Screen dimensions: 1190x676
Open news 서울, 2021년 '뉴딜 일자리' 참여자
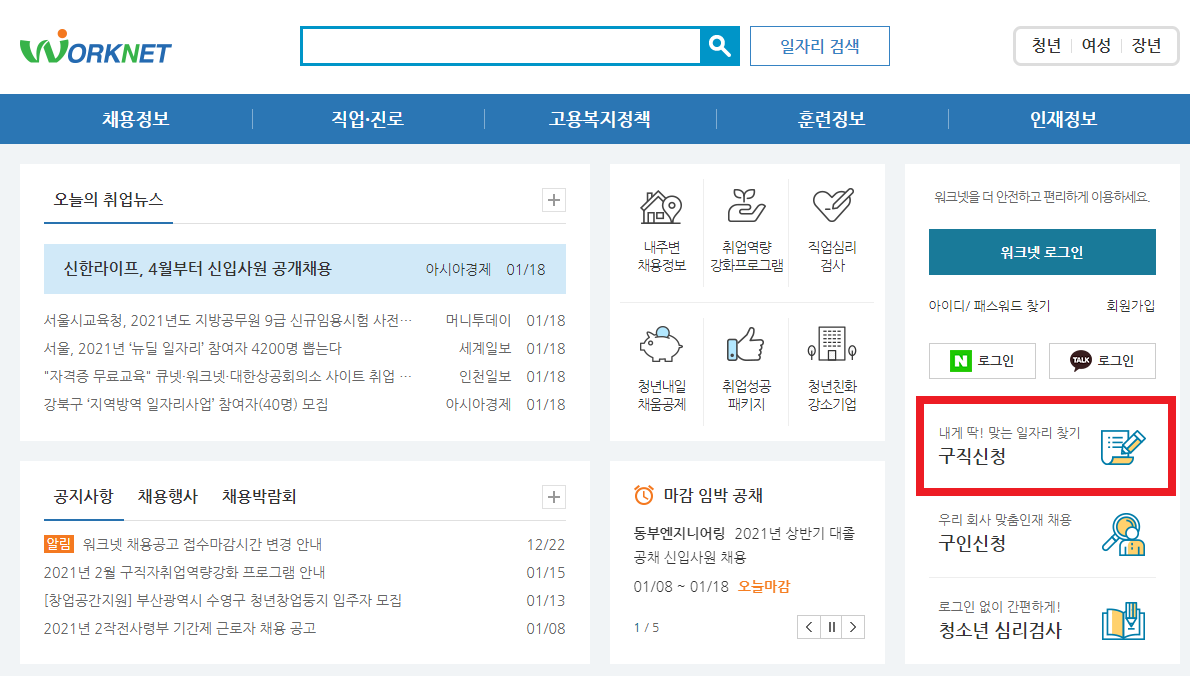coord(193,348)
